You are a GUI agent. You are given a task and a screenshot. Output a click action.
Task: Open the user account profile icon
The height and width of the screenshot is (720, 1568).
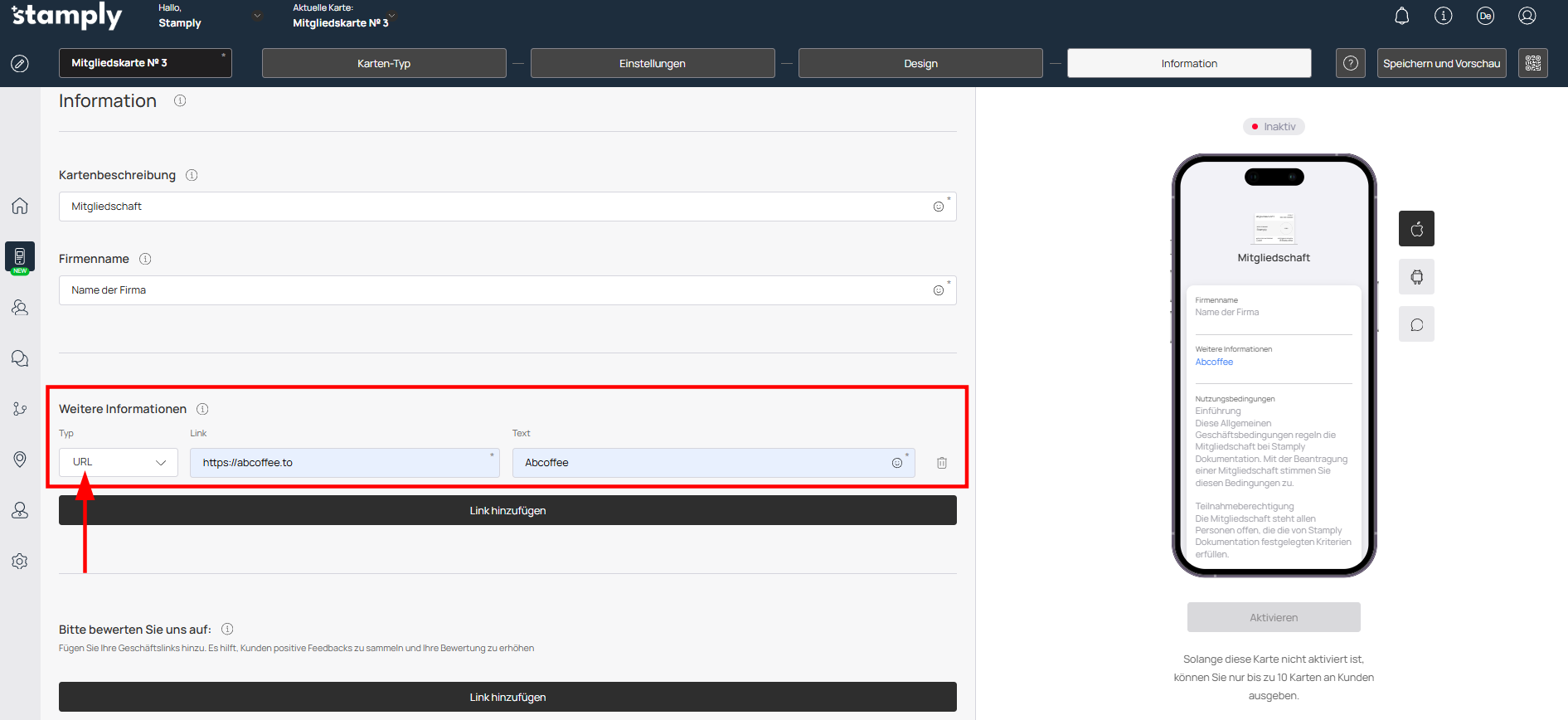[1527, 17]
